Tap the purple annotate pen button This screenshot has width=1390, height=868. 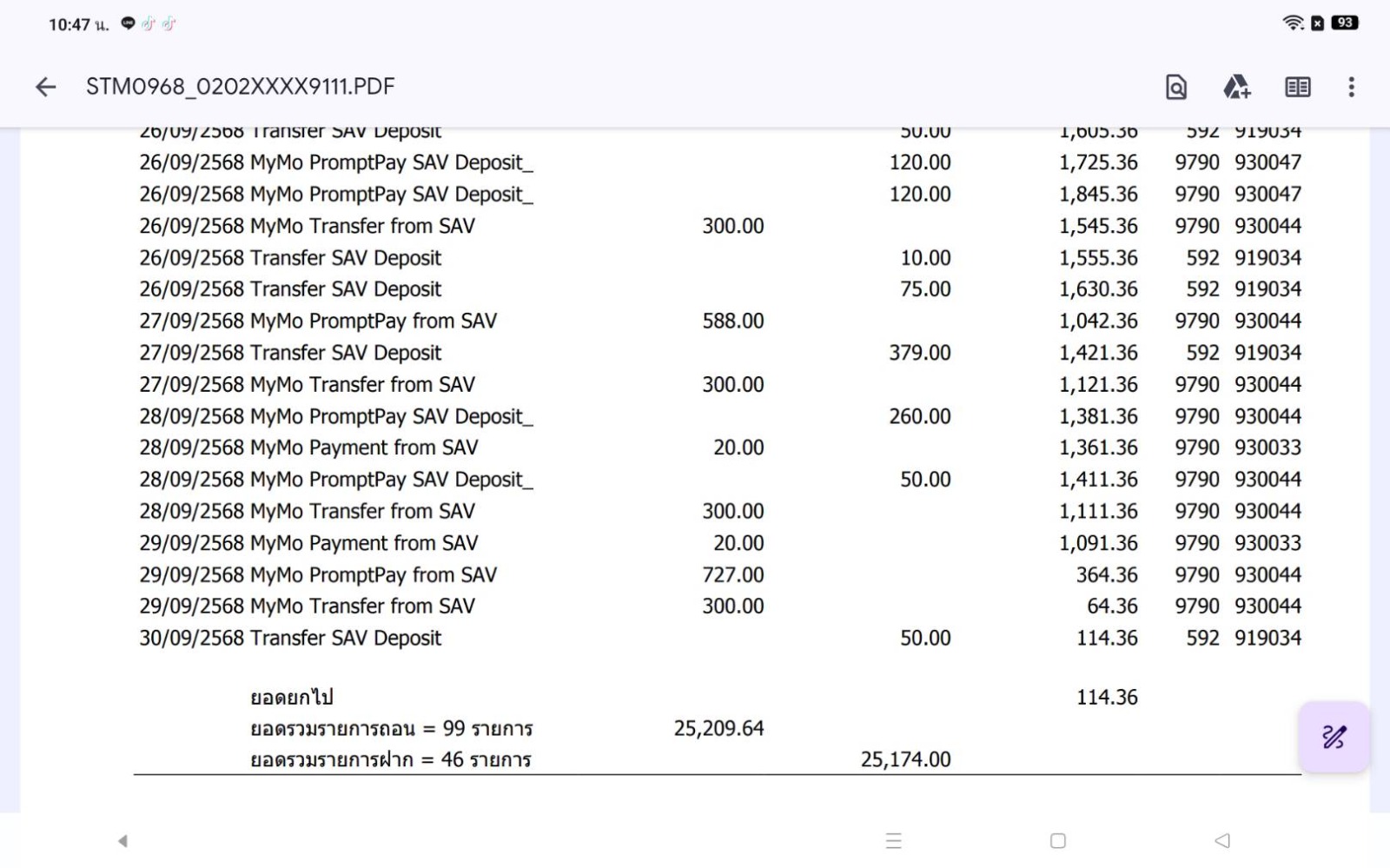(1334, 738)
